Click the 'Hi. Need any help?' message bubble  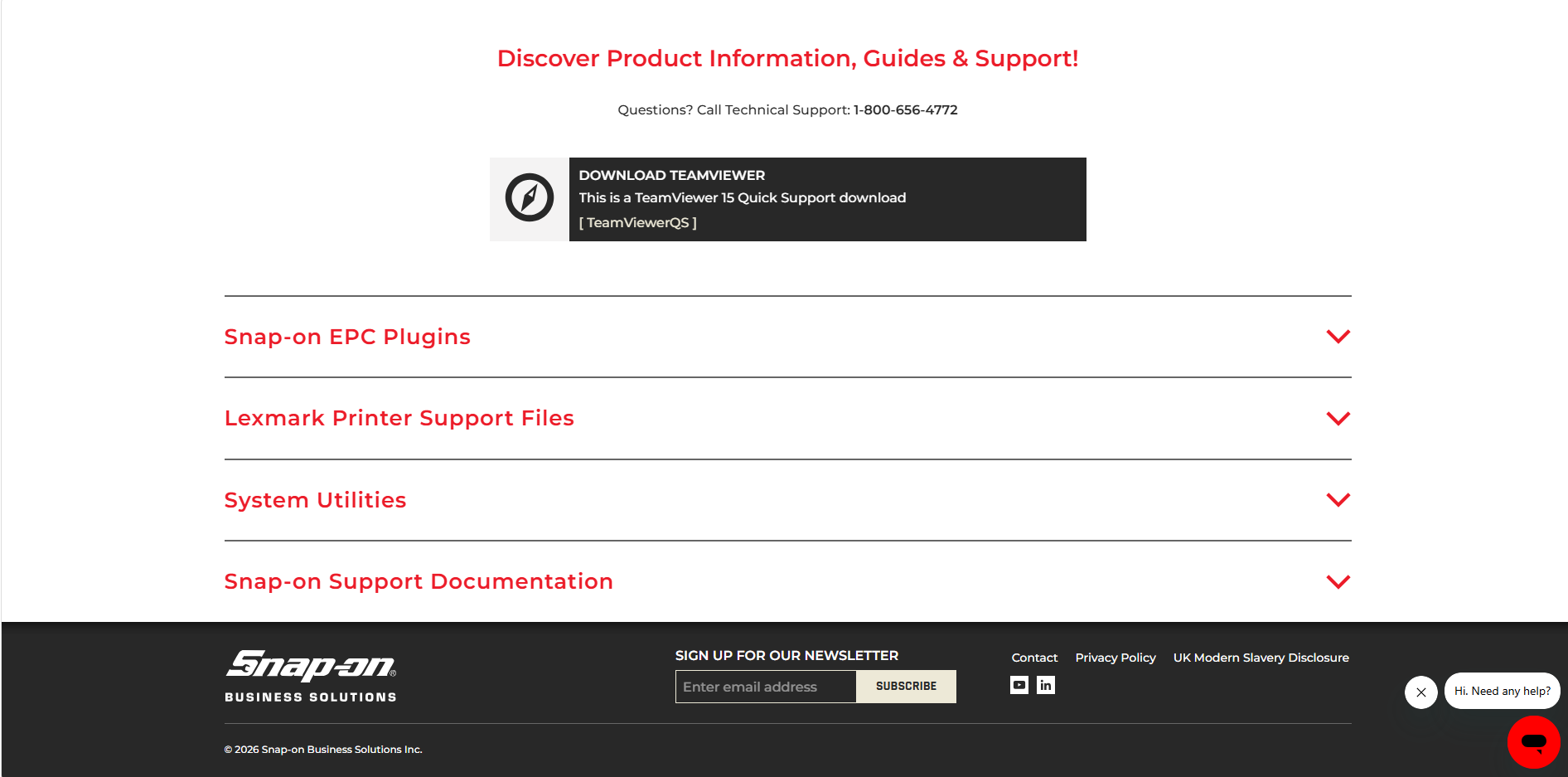tap(1502, 691)
